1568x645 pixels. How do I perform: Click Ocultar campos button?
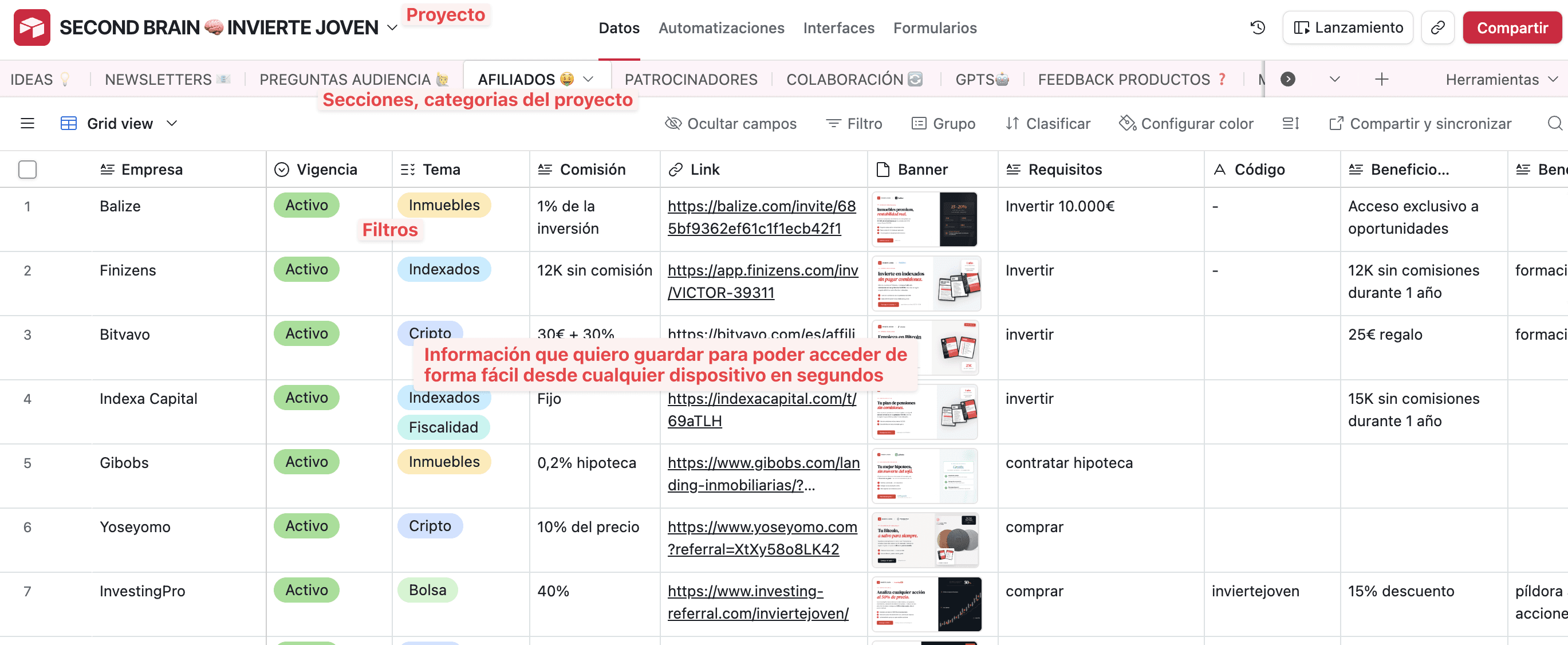[730, 124]
